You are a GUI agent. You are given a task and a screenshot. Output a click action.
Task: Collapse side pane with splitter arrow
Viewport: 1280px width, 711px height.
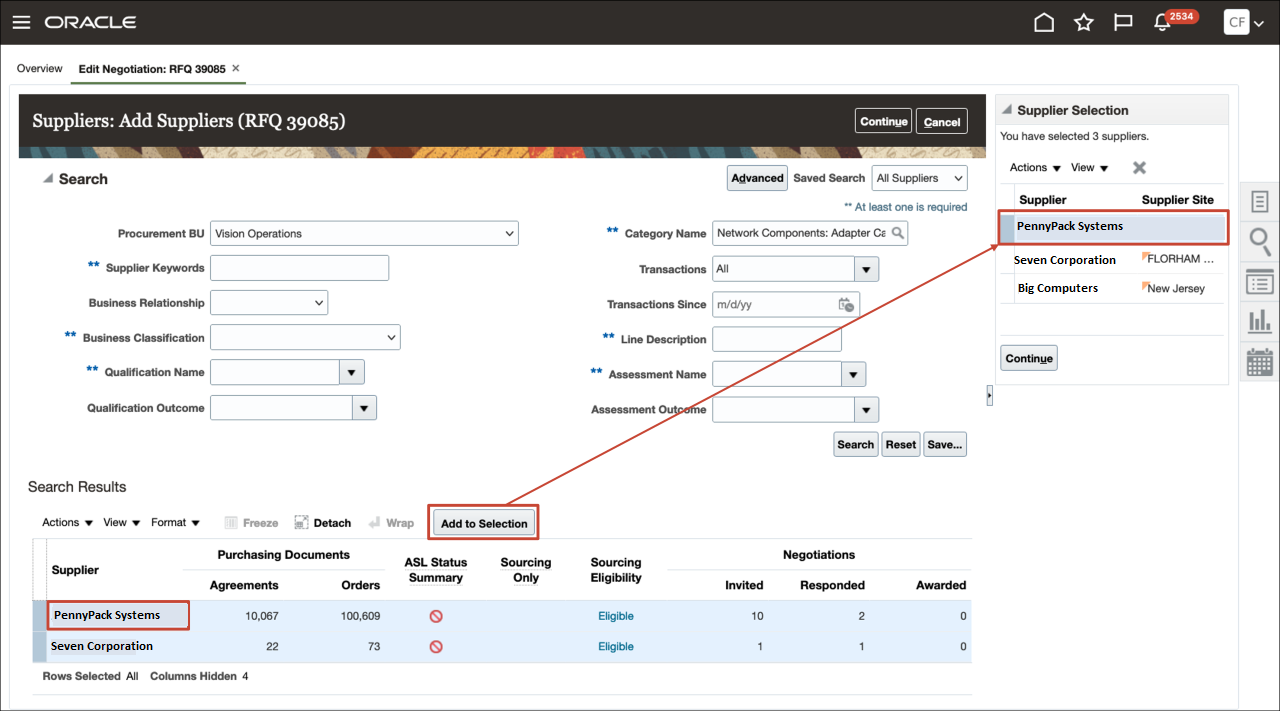[x=989, y=397]
